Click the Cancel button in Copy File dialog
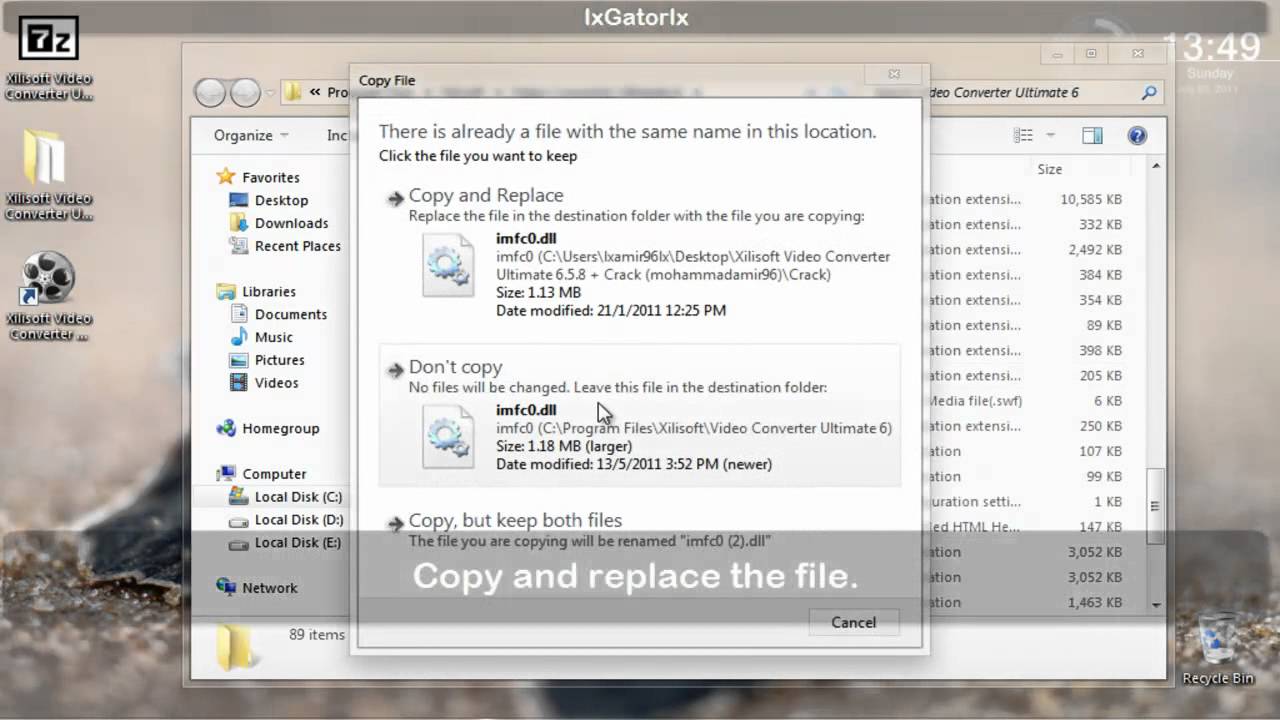The image size is (1280, 720). coord(853,622)
